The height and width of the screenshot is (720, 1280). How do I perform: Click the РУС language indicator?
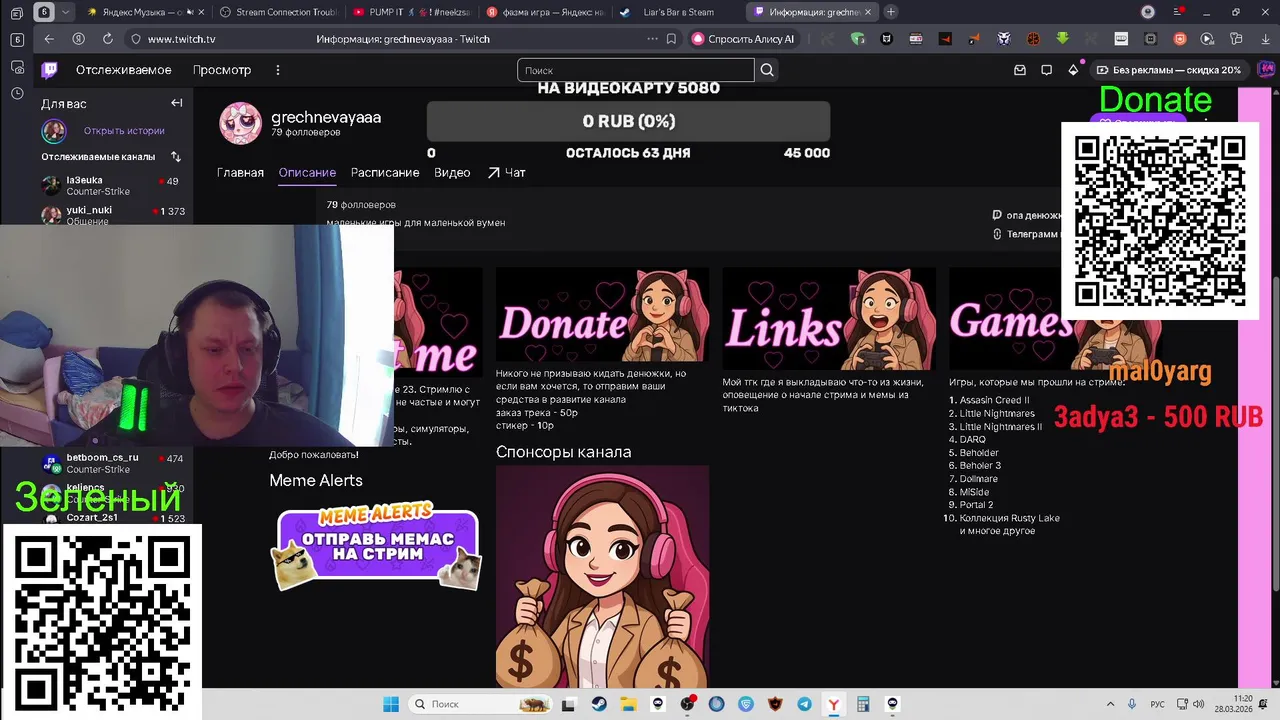(x=1157, y=704)
